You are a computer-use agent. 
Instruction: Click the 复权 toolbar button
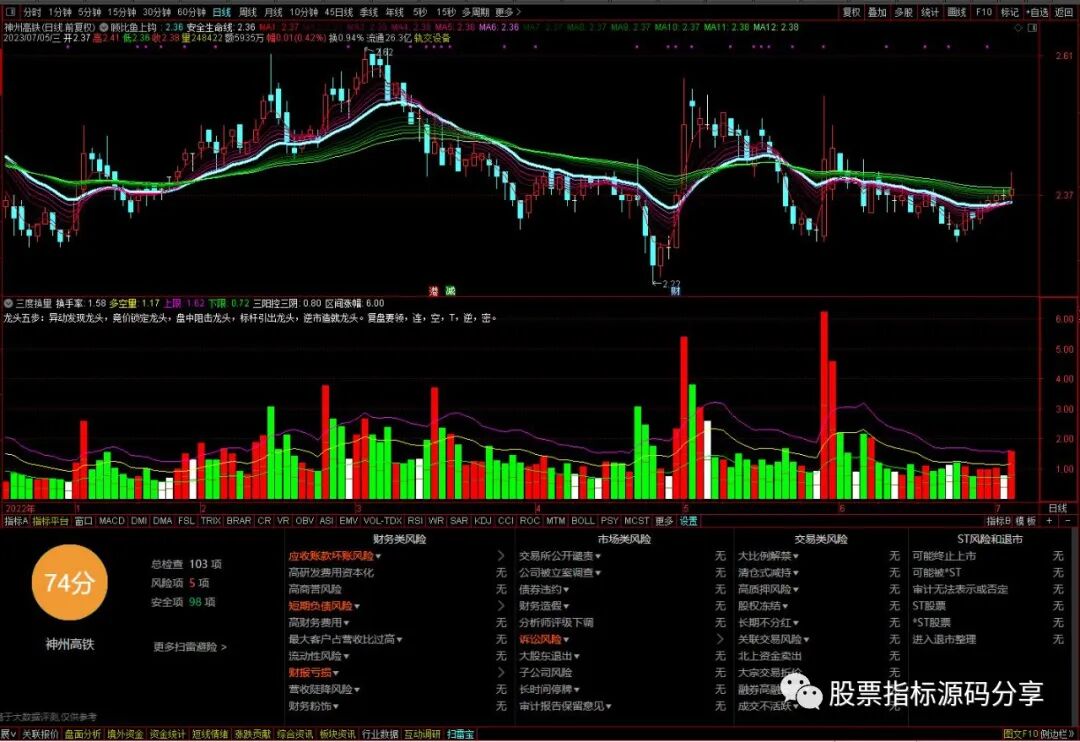pos(852,12)
